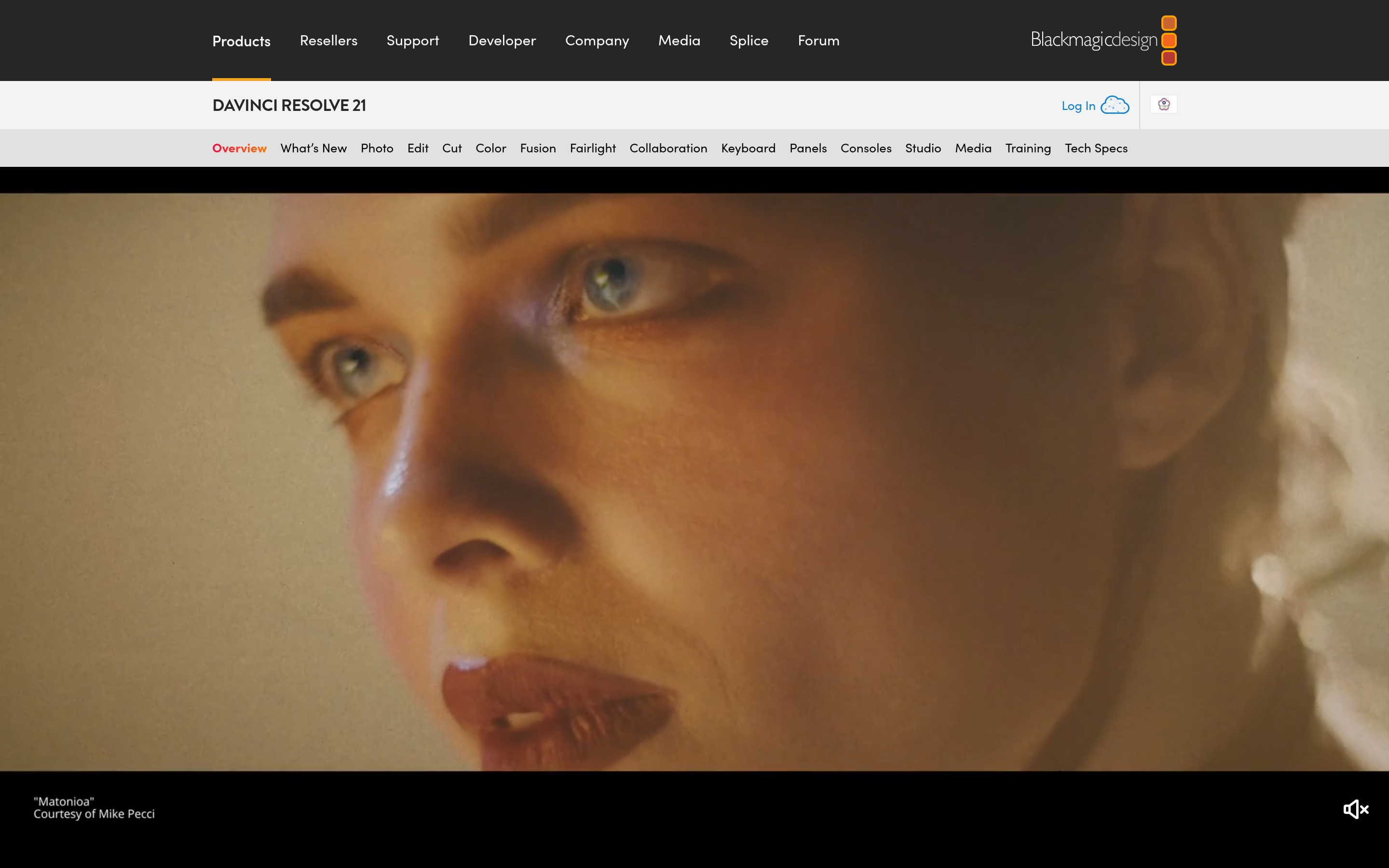
Task: Open the region flag selector
Action: pyautogui.click(x=1163, y=105)
